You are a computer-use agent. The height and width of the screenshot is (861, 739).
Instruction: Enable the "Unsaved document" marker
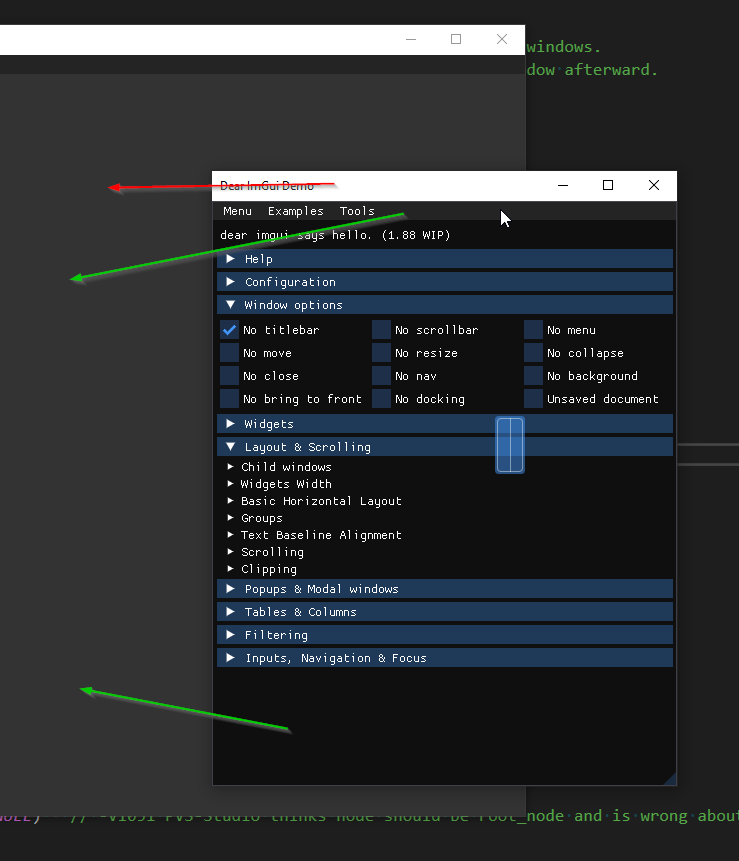533,398
